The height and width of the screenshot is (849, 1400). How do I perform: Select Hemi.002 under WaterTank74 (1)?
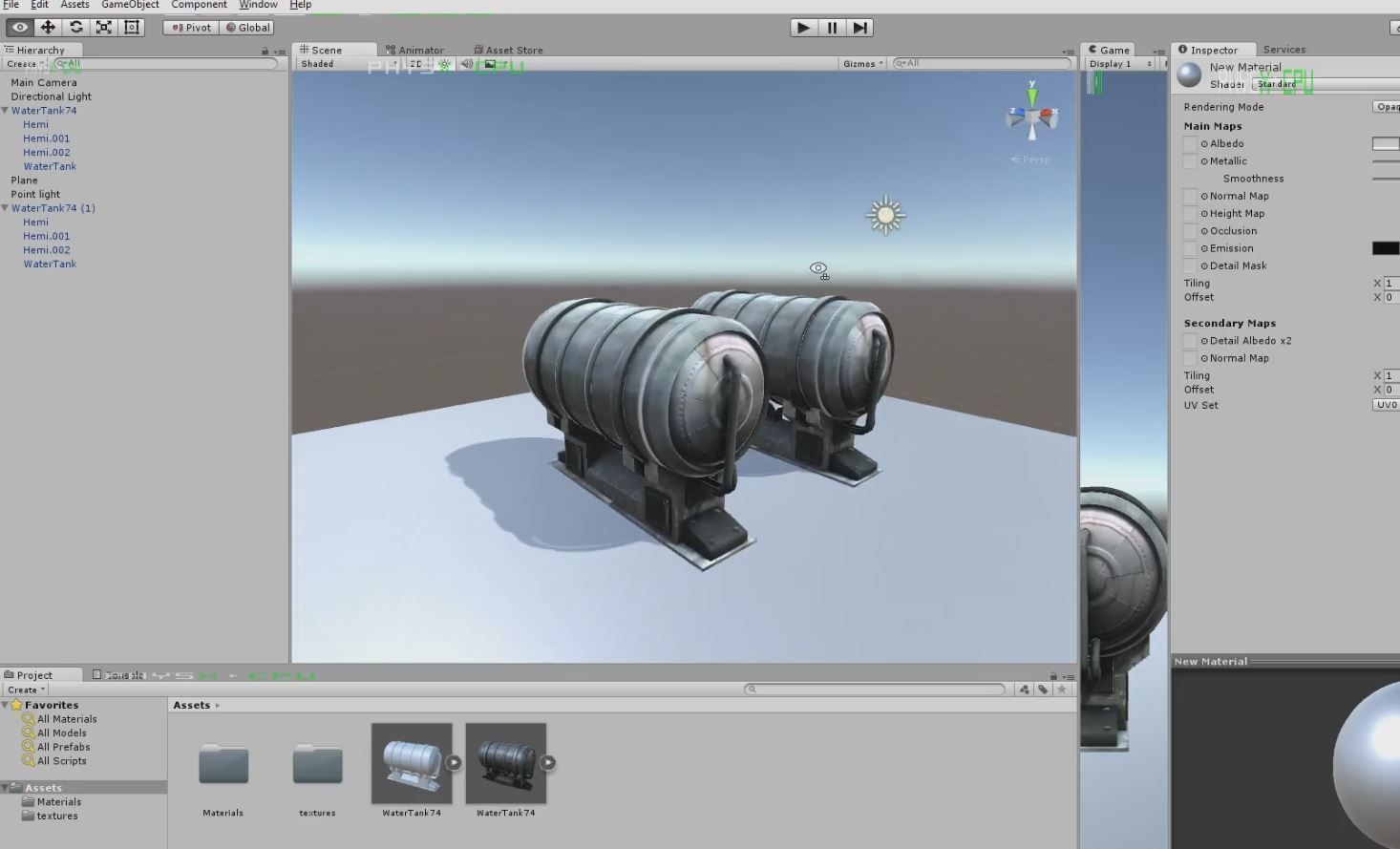(x=47, y=250)
